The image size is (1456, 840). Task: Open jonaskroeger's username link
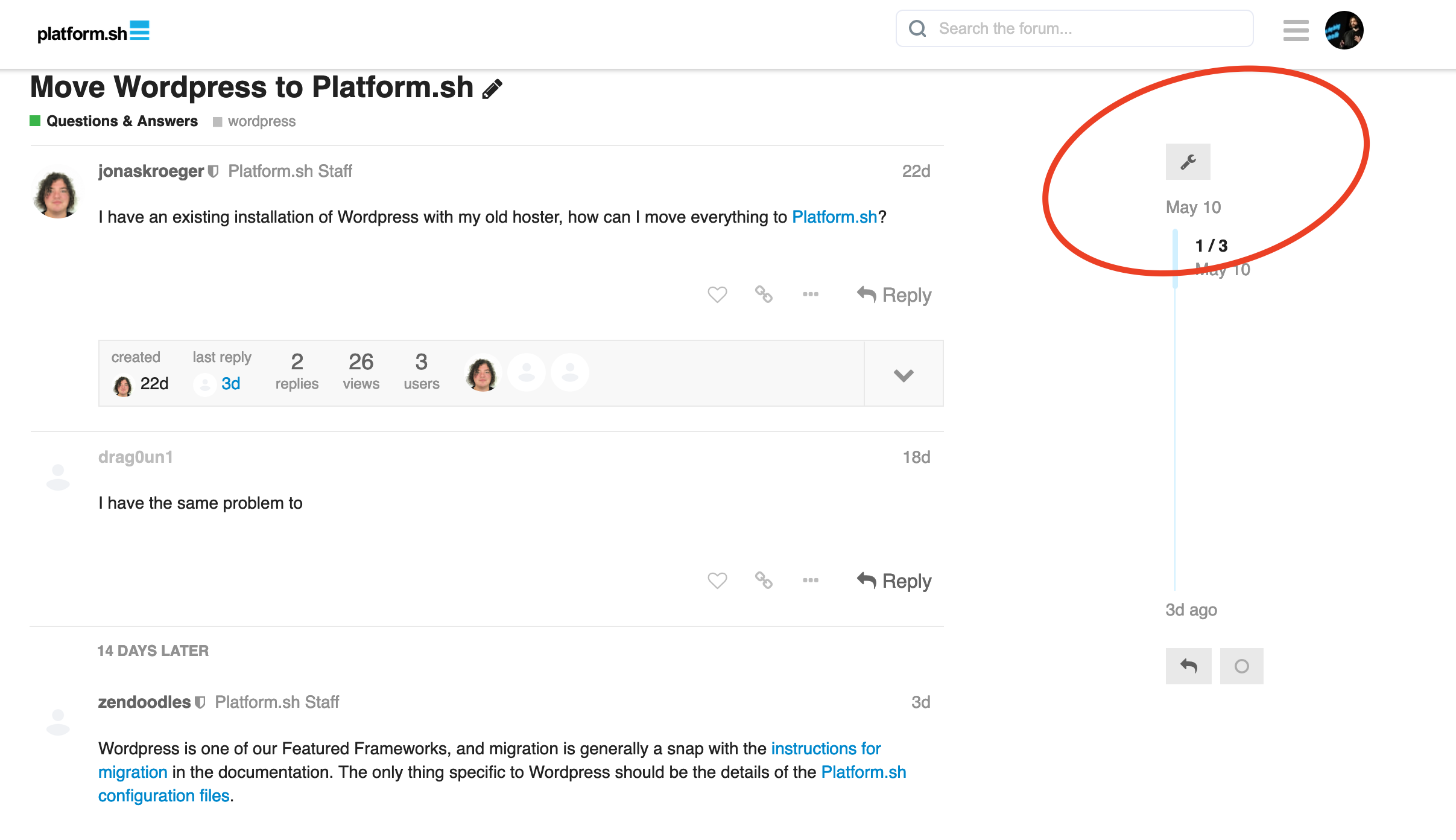[x=151, y=171]
